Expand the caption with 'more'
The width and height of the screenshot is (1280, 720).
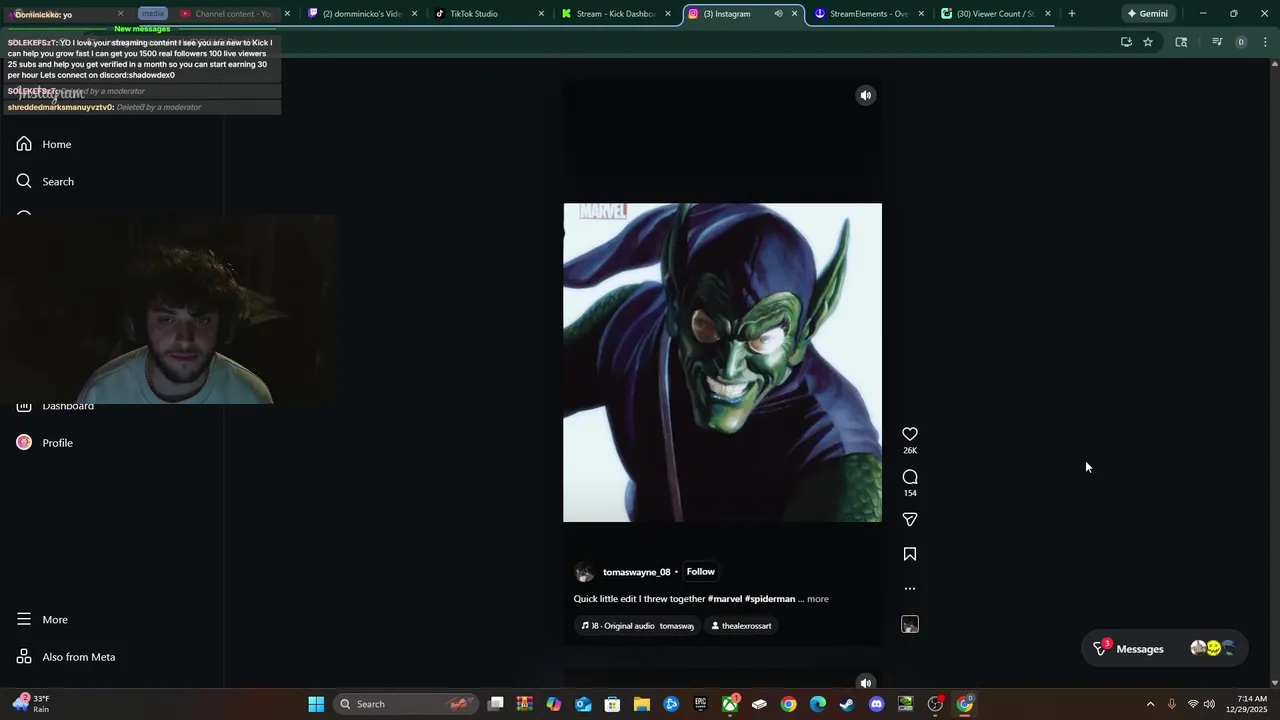coord(818,599)
